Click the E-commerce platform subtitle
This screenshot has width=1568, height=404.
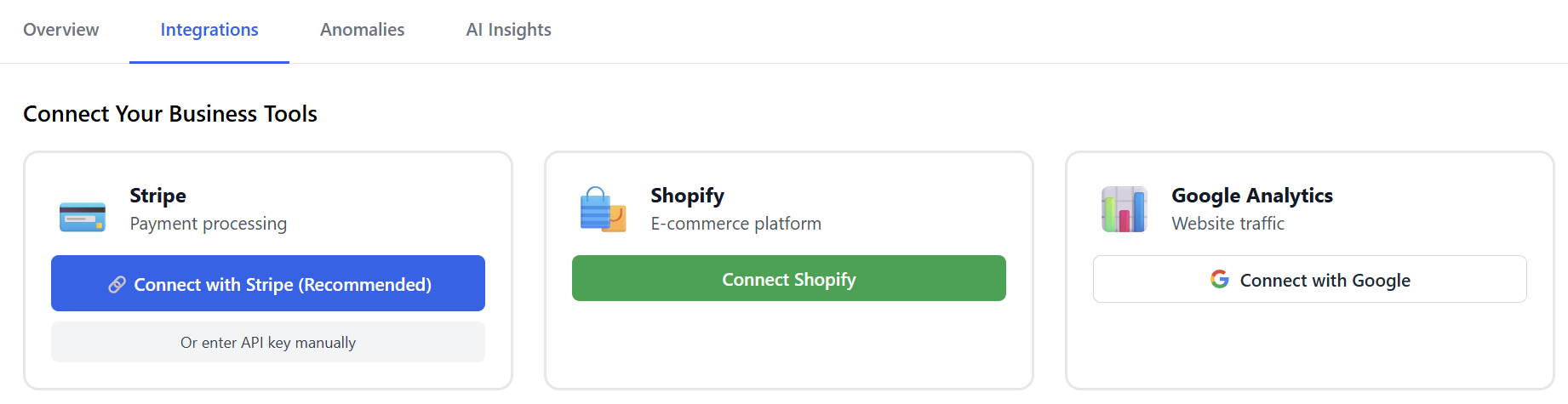[x=735, y=224]
